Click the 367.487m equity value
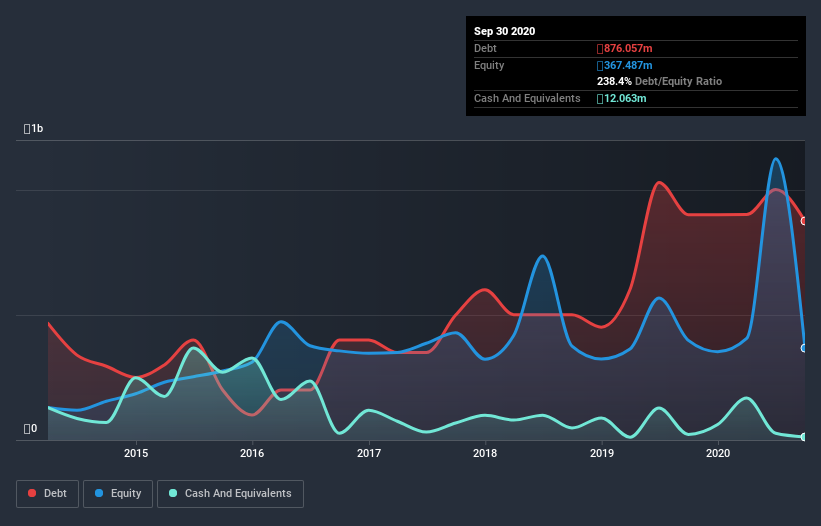 click(625, 65)
